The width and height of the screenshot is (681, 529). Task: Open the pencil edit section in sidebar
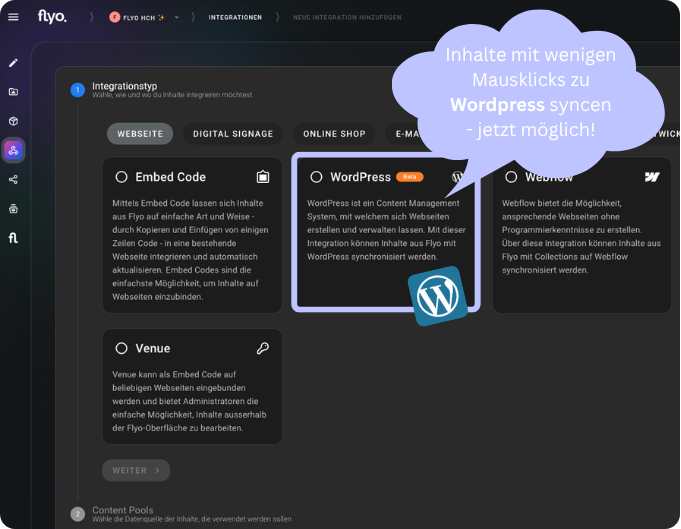click(x=13, y=63)
